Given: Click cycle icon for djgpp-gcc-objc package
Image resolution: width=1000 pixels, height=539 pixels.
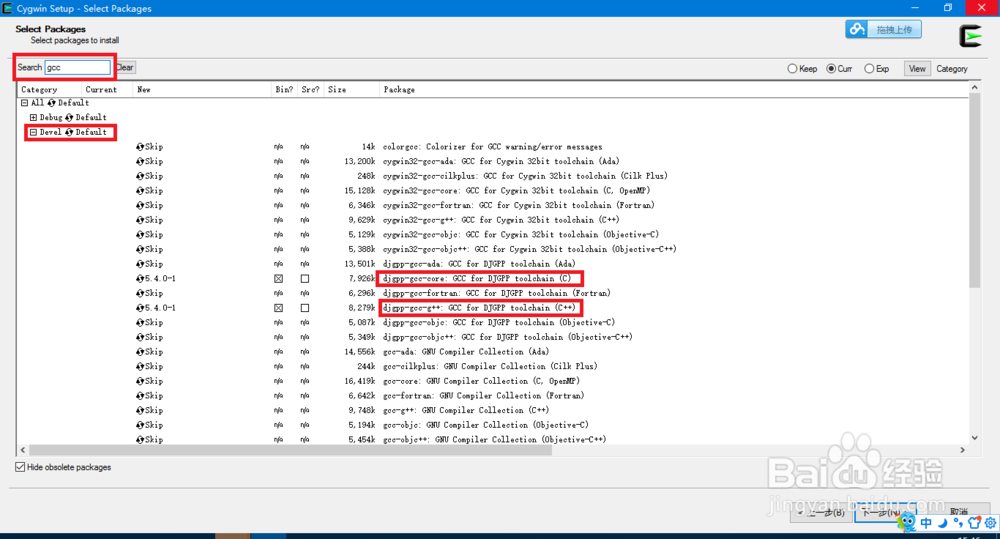Looking at the screenshot, I should (140, 323).
